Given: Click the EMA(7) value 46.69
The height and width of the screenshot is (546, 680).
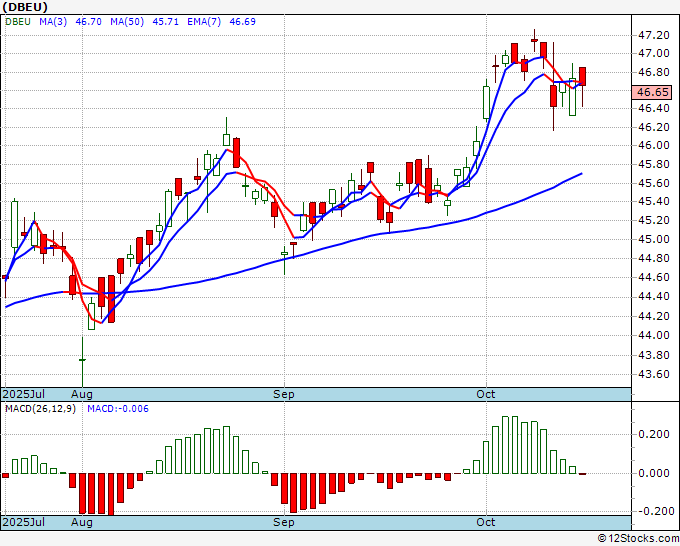Looking at the screenshot, I should (242, 22).
